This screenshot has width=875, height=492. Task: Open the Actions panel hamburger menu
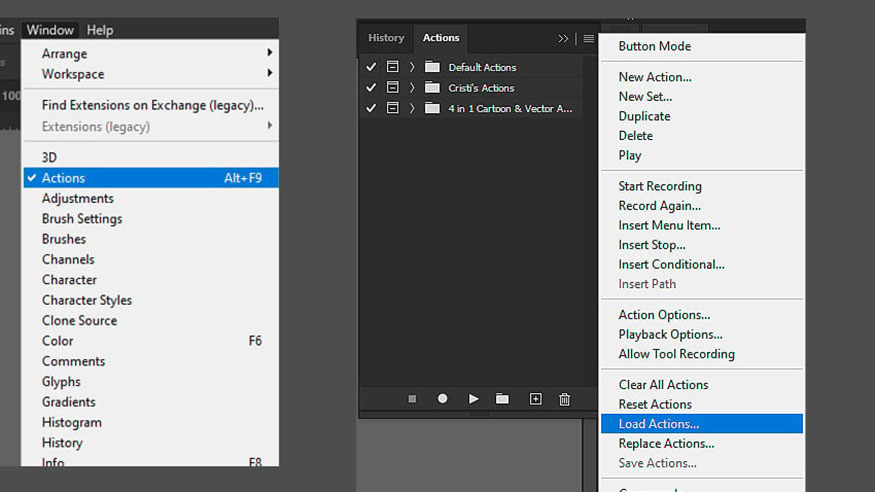589,39
